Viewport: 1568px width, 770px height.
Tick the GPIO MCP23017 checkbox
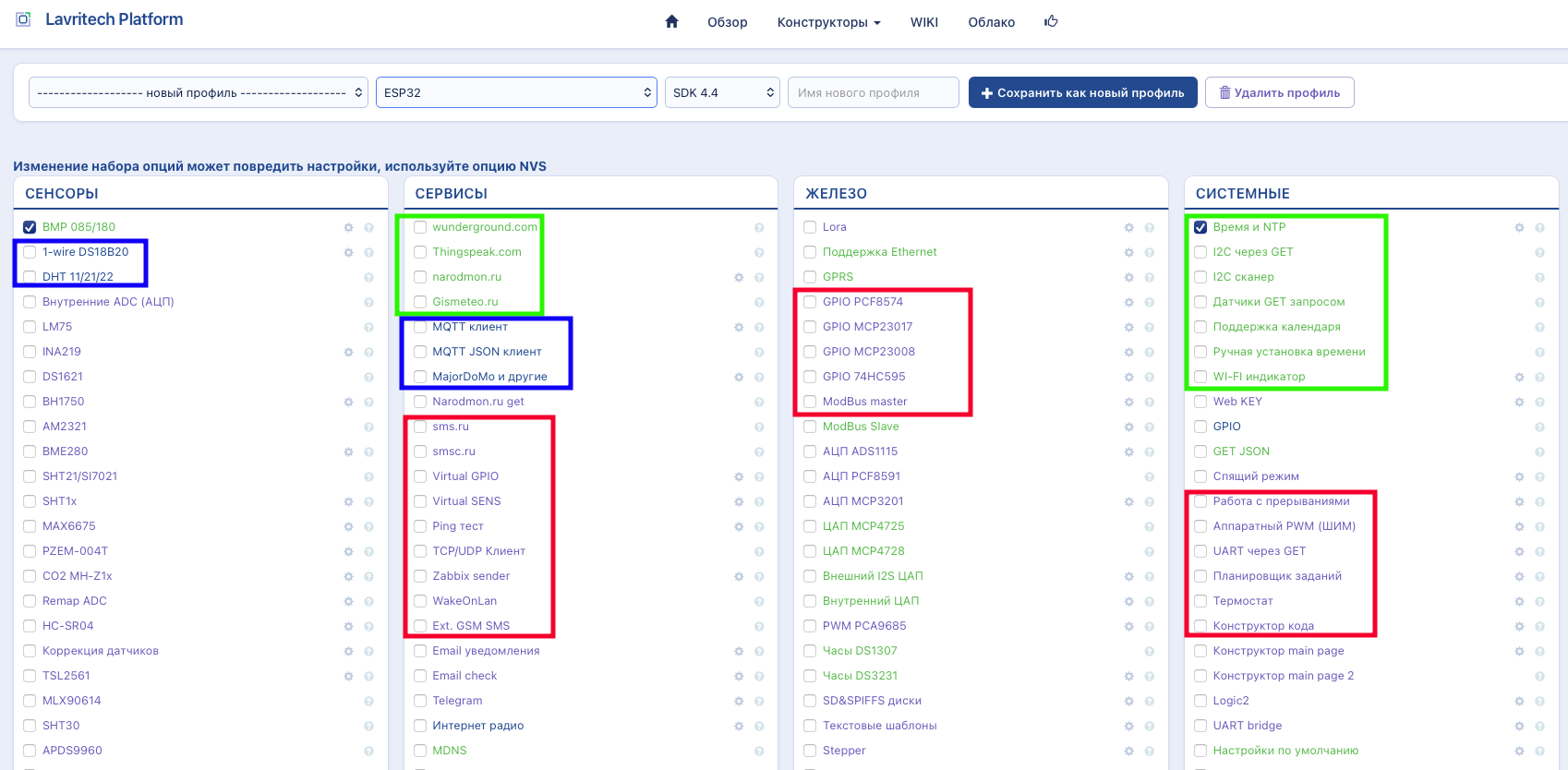click(x=810, y=327)
